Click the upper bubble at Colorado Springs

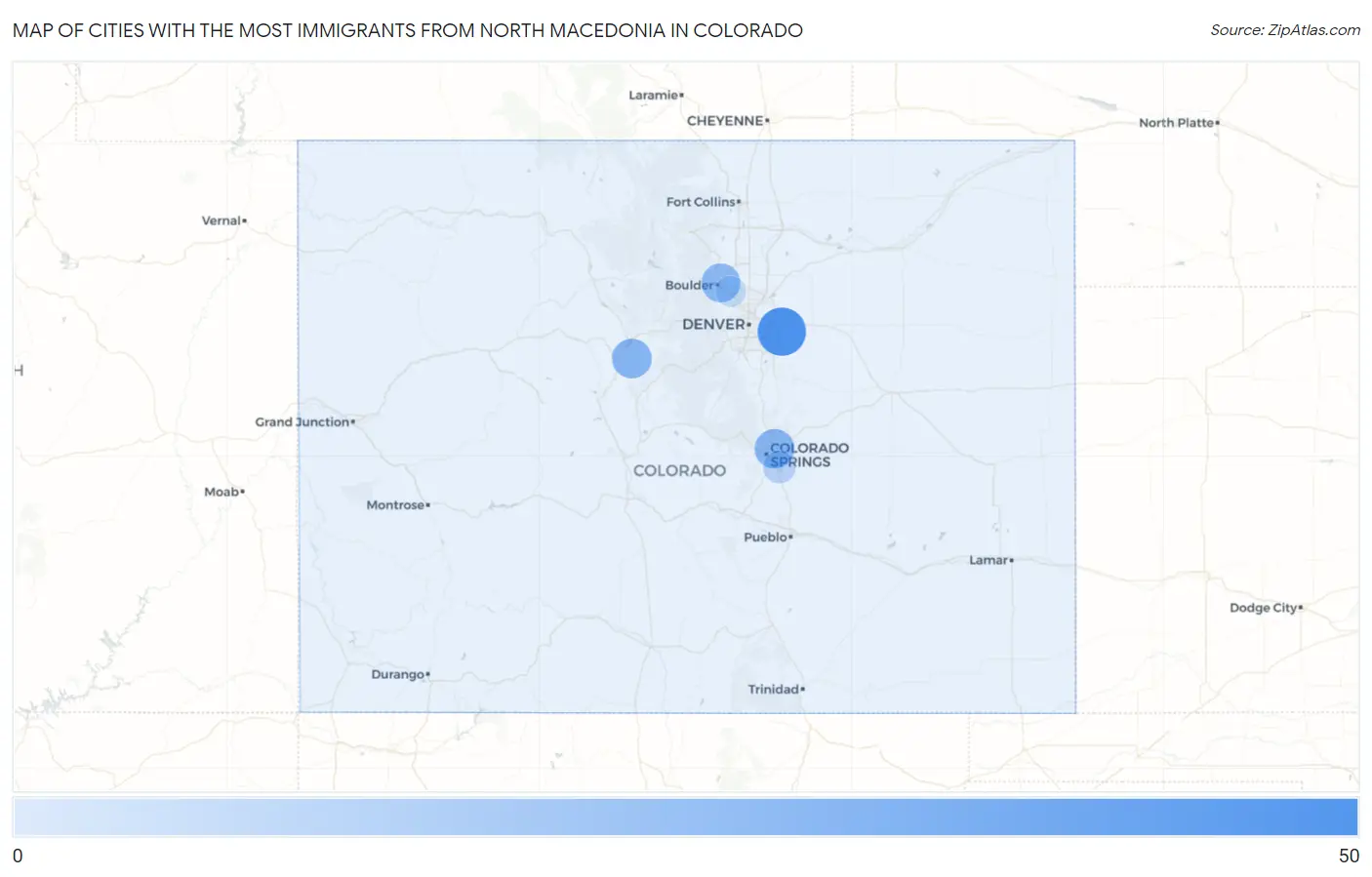pyautogui.click(x=774, y=449)
